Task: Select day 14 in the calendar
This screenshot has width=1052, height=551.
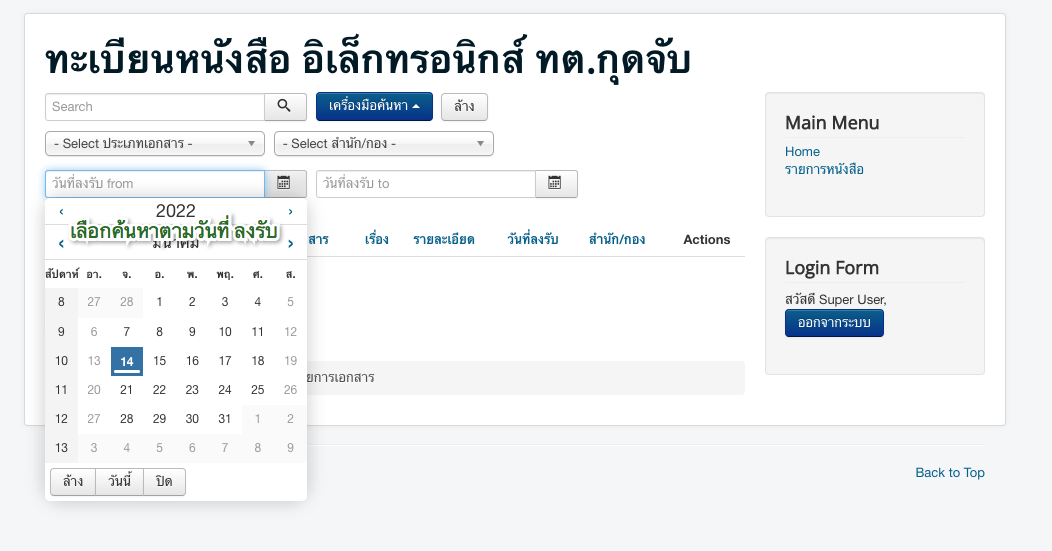Action: pos(127,361)
